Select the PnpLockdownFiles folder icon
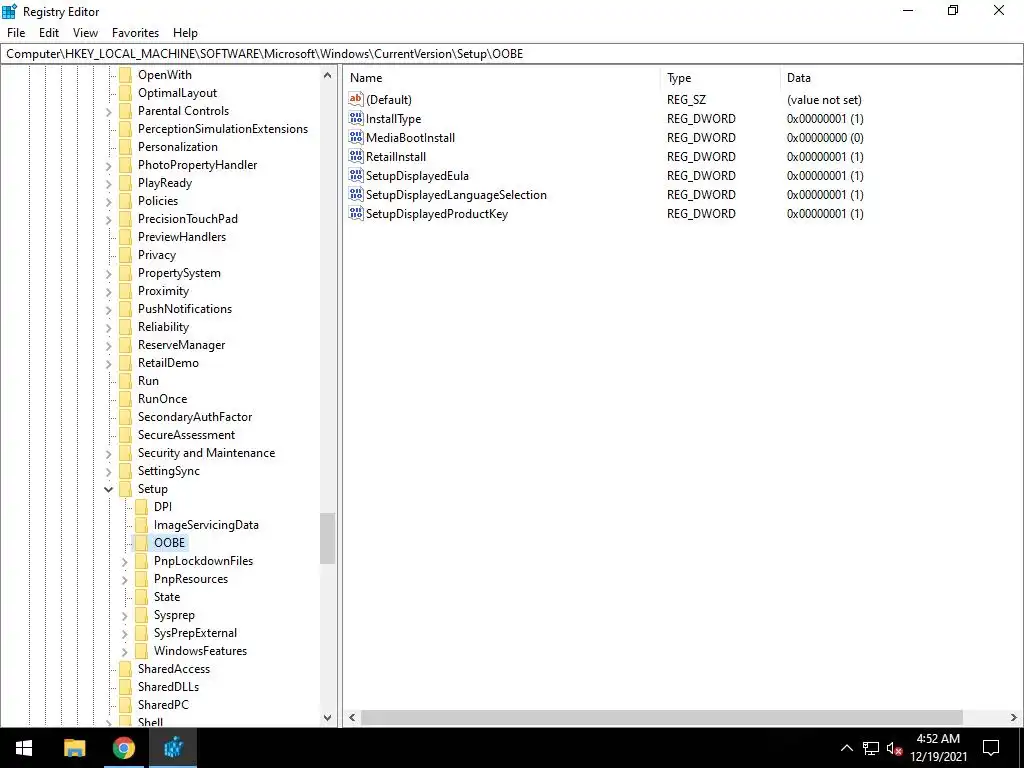Viewport: 1024px width, 768px height. pos(142,561)
